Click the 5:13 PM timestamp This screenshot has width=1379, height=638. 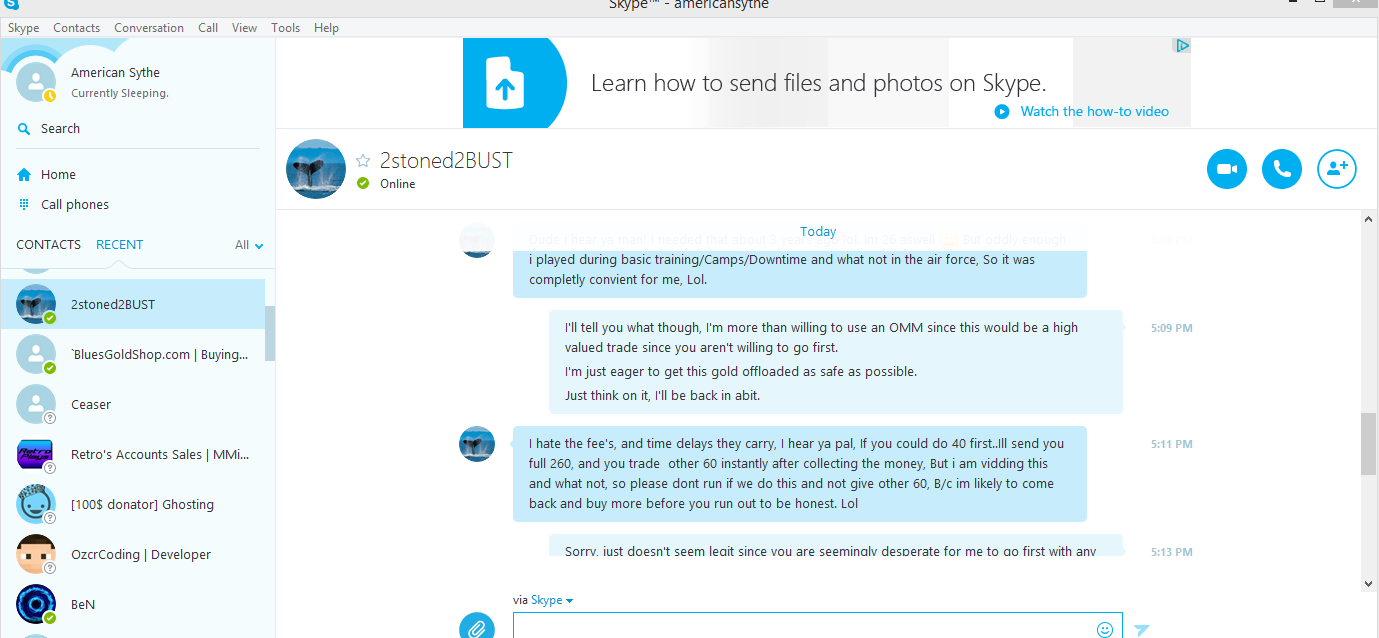(1172, 552)
